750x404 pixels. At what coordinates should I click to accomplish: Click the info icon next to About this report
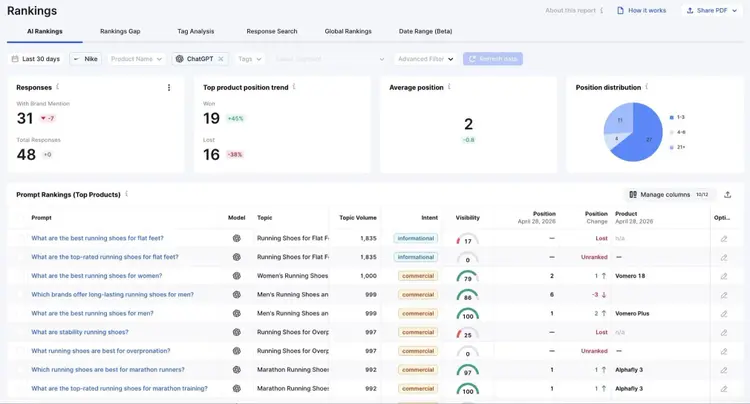click(601, 10)
